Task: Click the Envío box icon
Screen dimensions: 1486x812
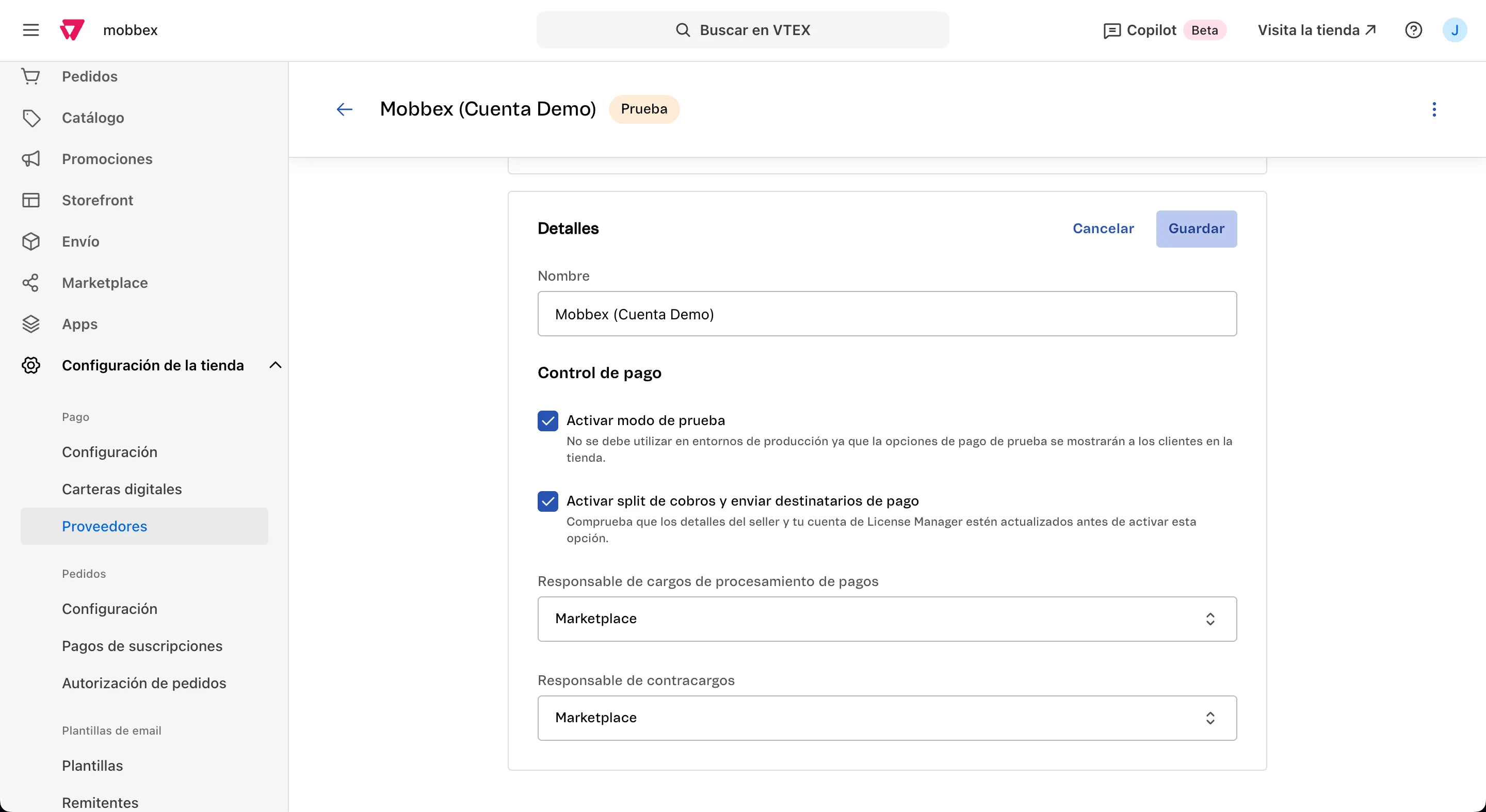Action: (30, 241)
